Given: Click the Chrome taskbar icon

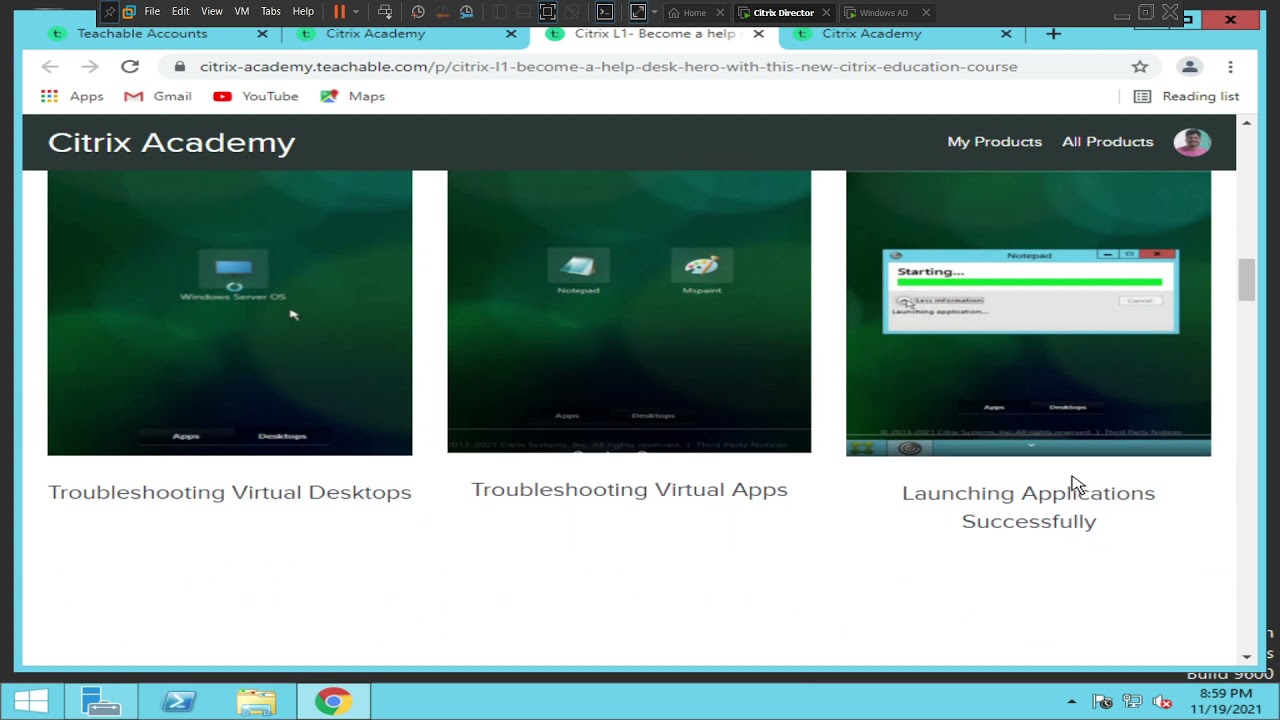Looking at the screenshot, I should [x=333, y=702].
